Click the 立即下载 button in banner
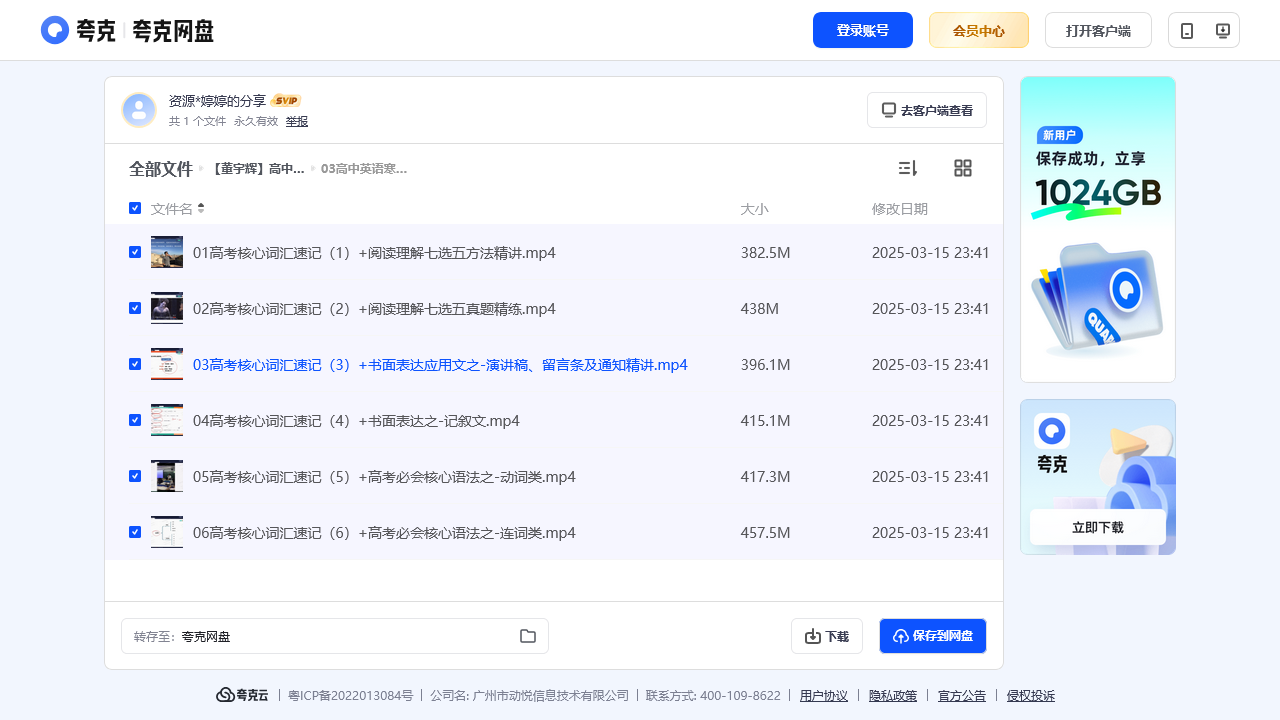1280x720 pixels. coord(1098,527)
